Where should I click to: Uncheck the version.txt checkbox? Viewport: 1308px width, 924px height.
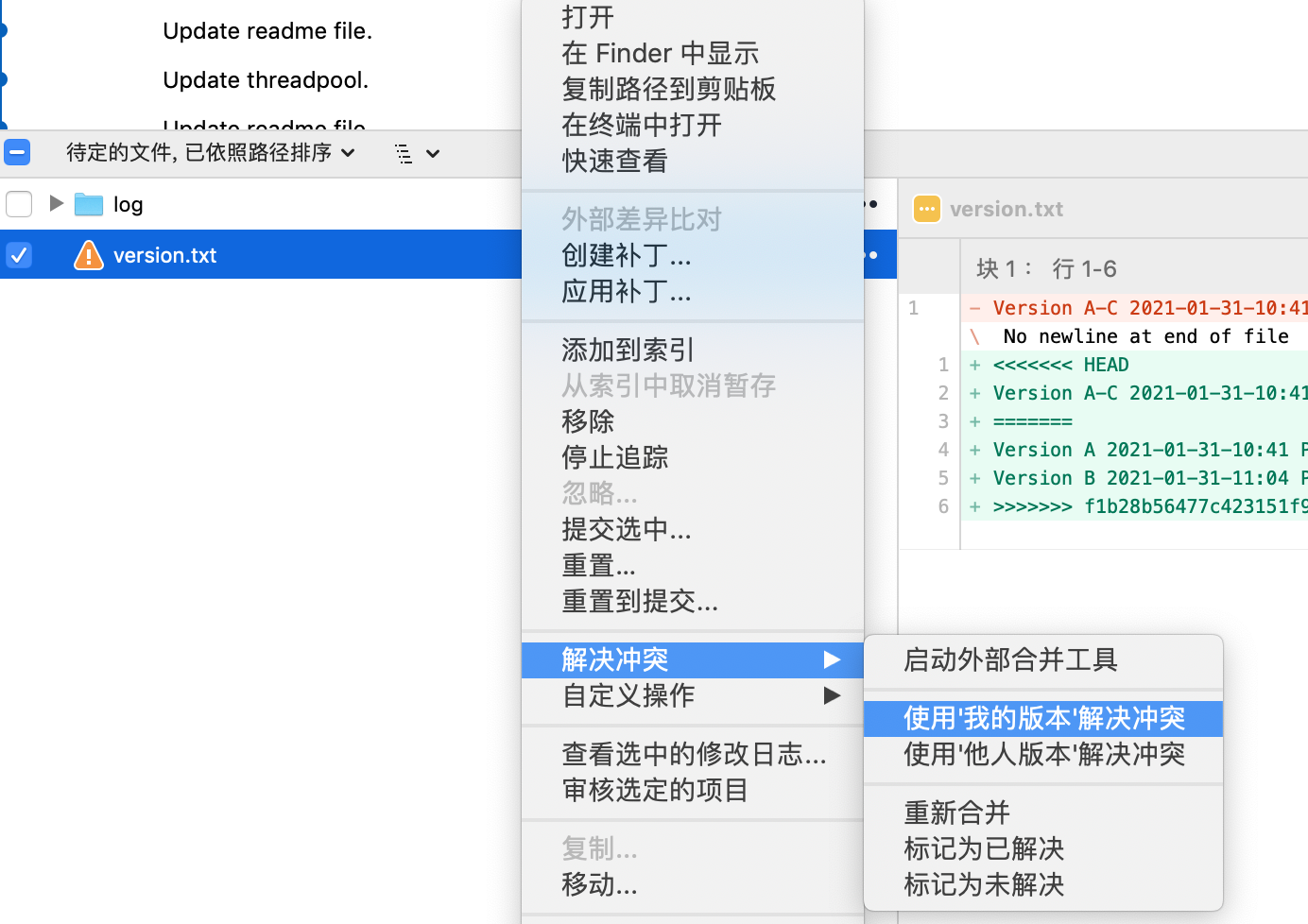(x=19, y=255)
